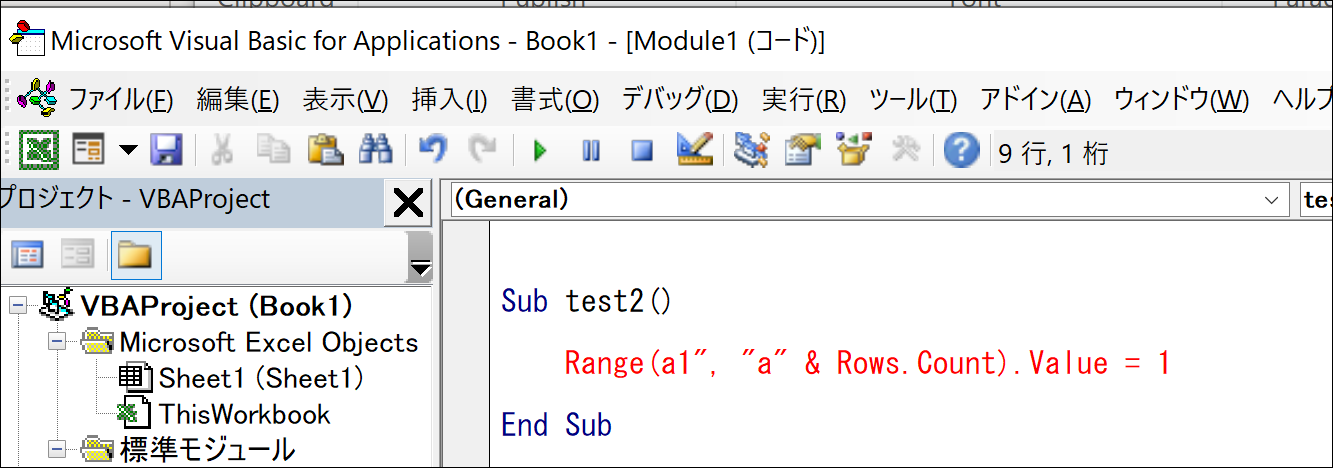Open Find with the binoculars icon
The width and height of the screenshot is (1333, 468).
[x=377, y=152]
